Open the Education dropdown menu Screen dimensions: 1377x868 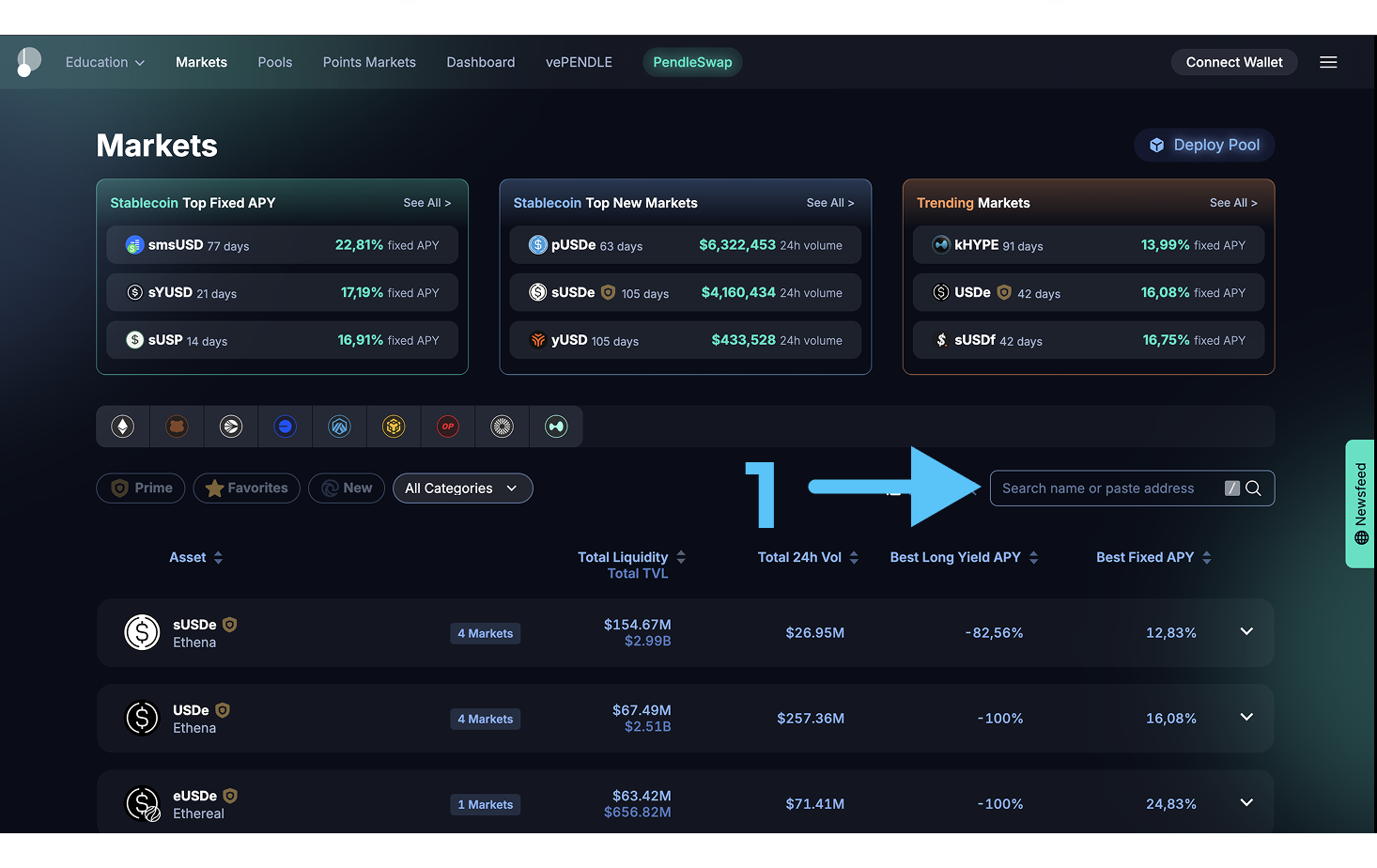click(x=105, y=62)
